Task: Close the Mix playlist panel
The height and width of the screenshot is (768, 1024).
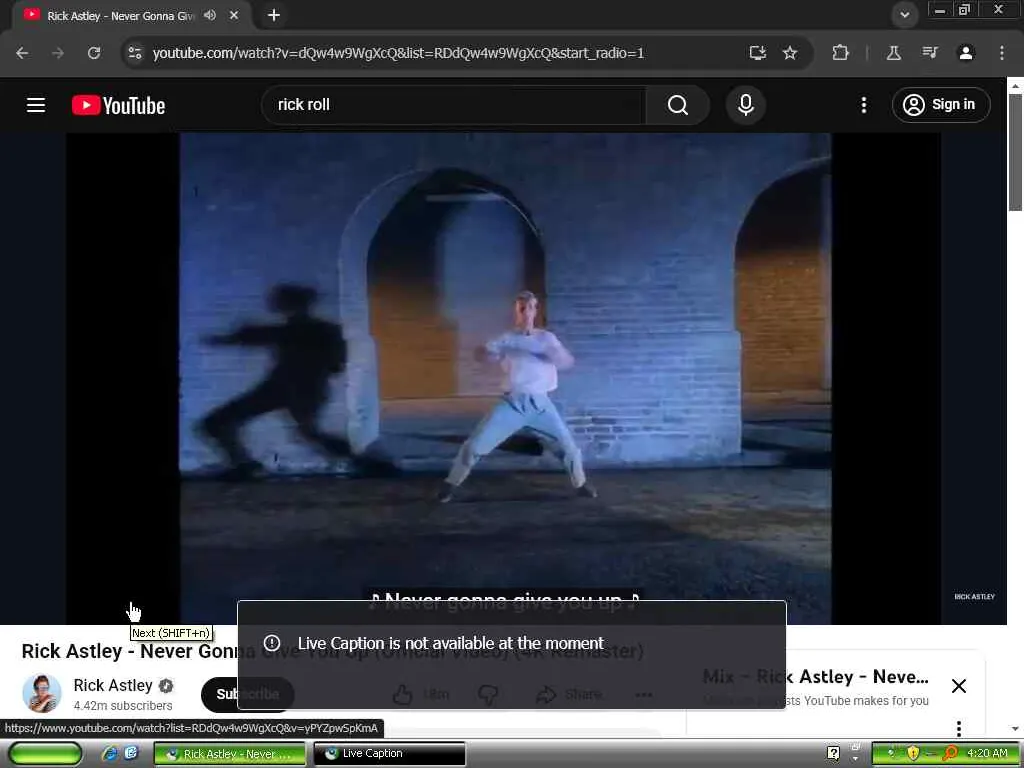Action: pyautogui.click(x=959, y=686)
